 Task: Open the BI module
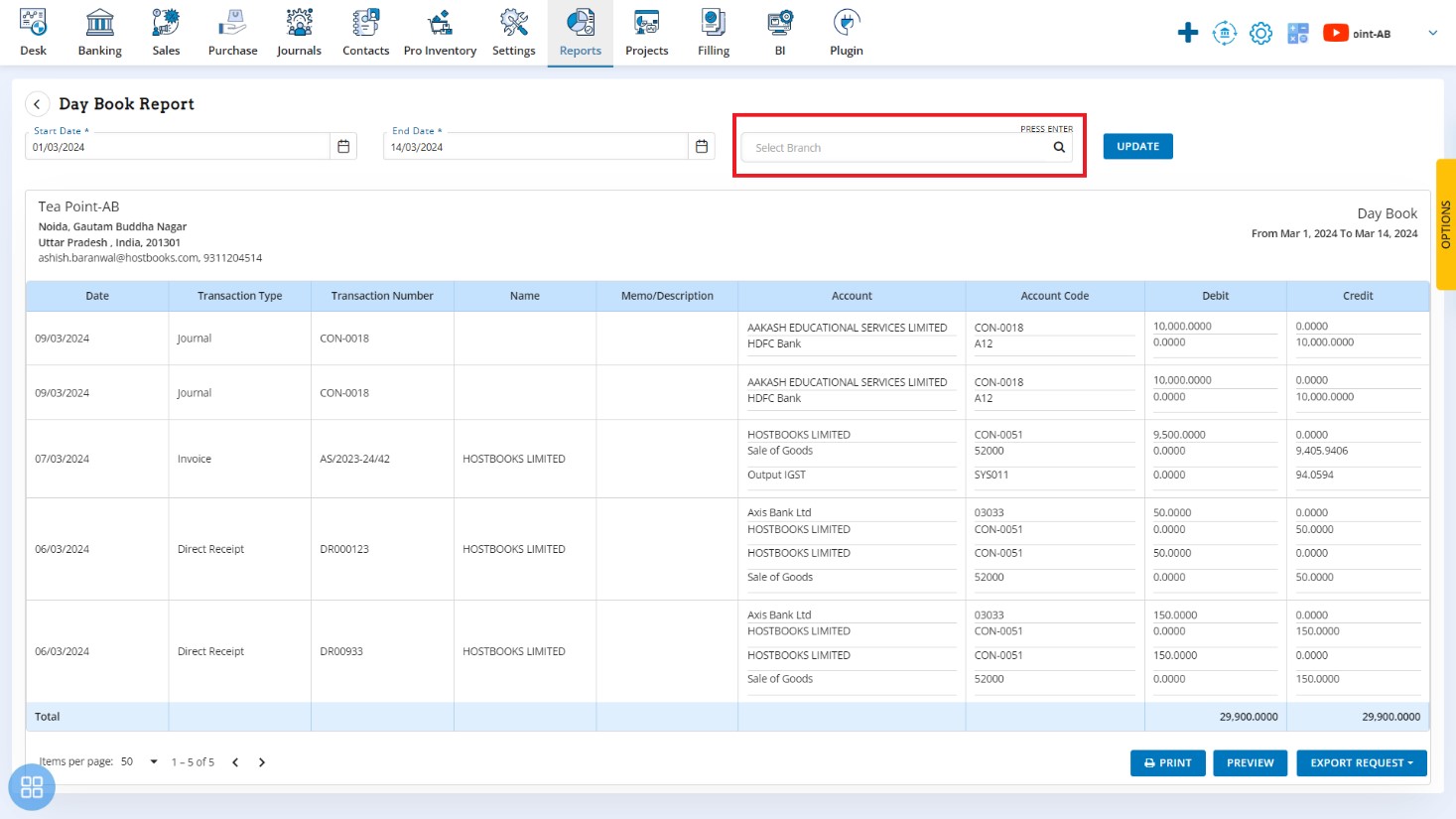[x=780, y=33]
